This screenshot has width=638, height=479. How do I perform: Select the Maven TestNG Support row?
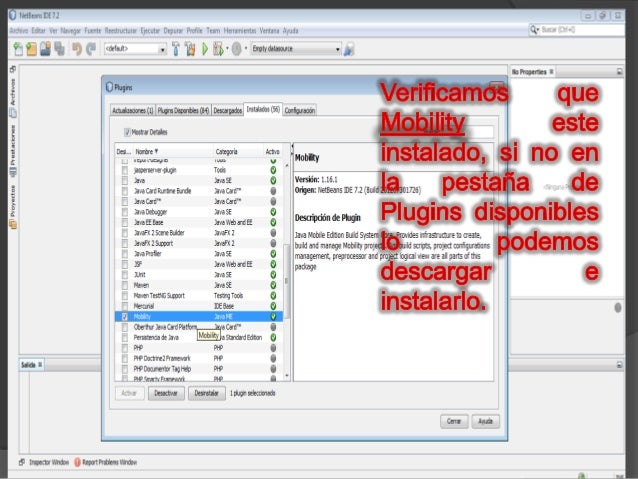click(199, 295)
